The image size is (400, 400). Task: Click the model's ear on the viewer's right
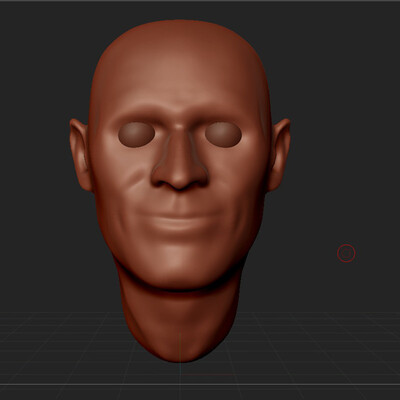click(x=279, y=155)
